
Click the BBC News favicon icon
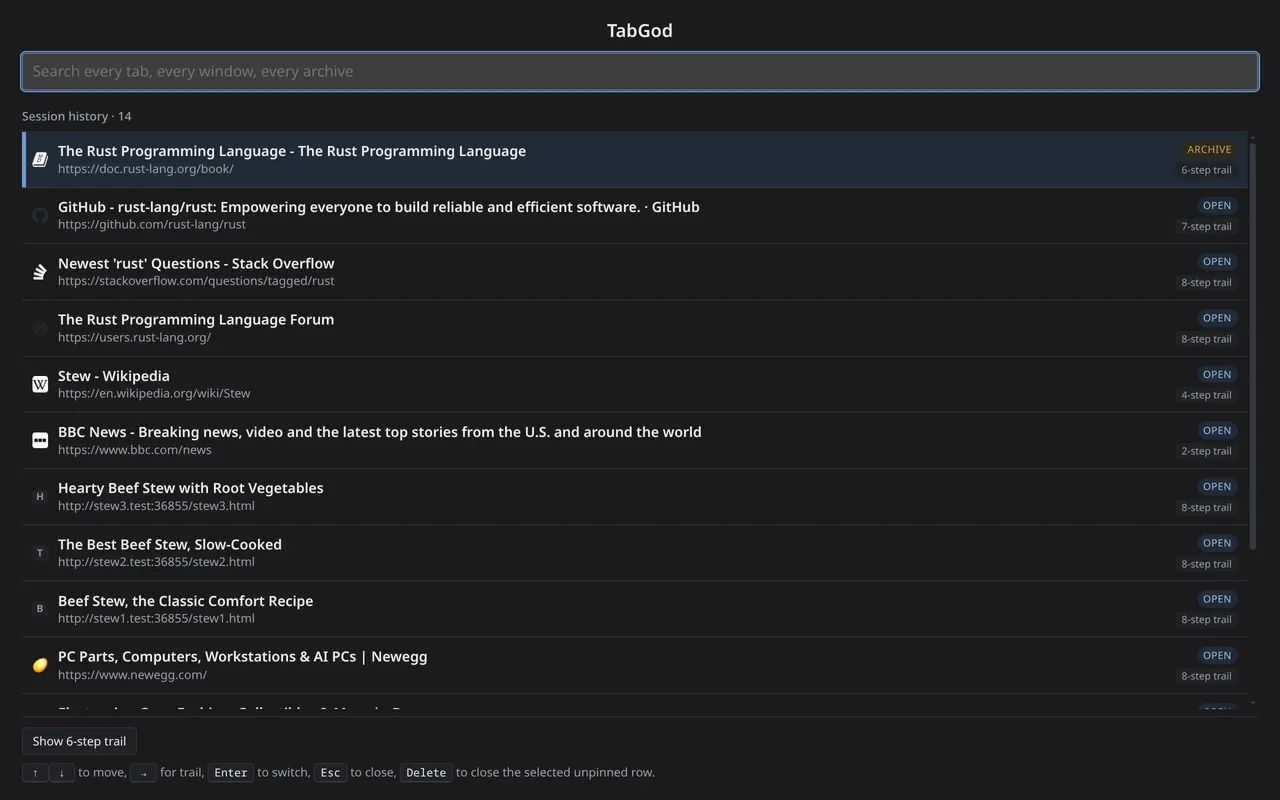coord(40,440)
